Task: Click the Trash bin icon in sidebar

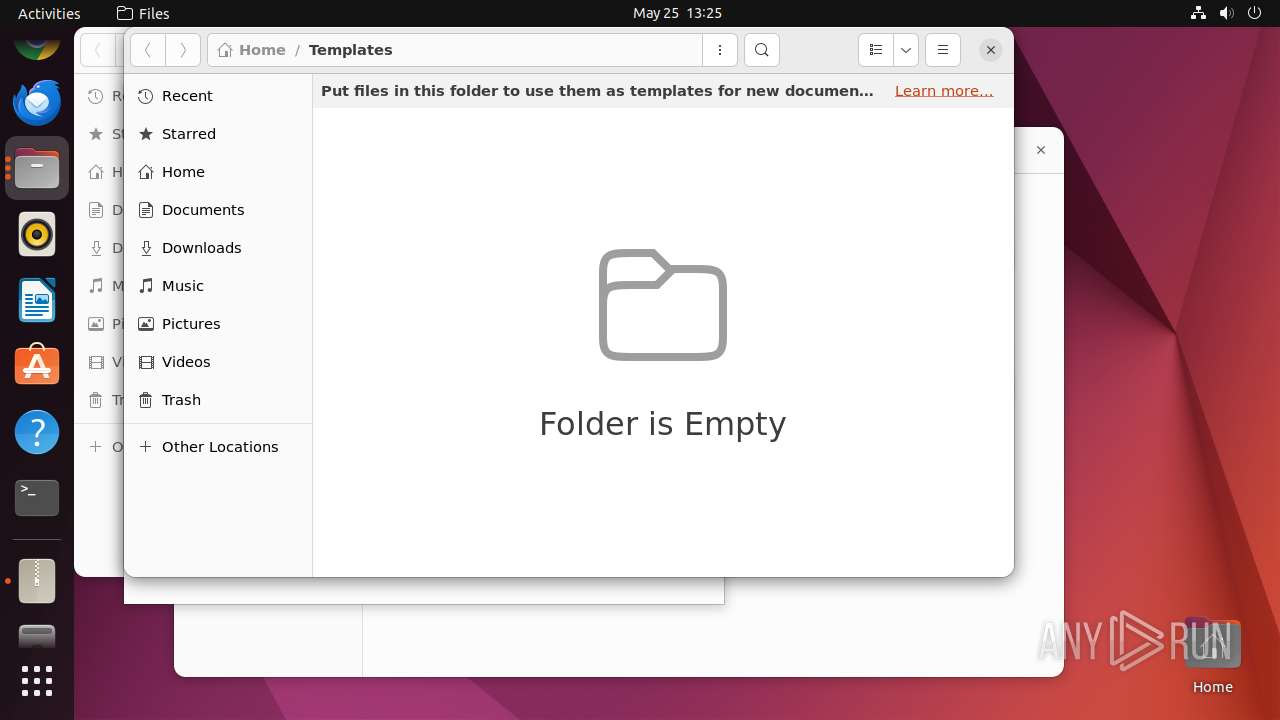Action: [x=146, y=400]
